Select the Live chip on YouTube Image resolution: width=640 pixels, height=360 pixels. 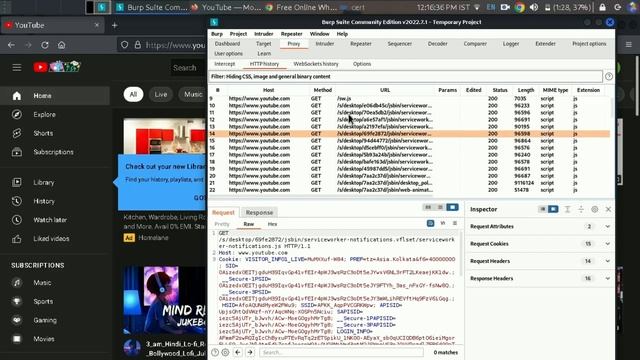[161, 94]
